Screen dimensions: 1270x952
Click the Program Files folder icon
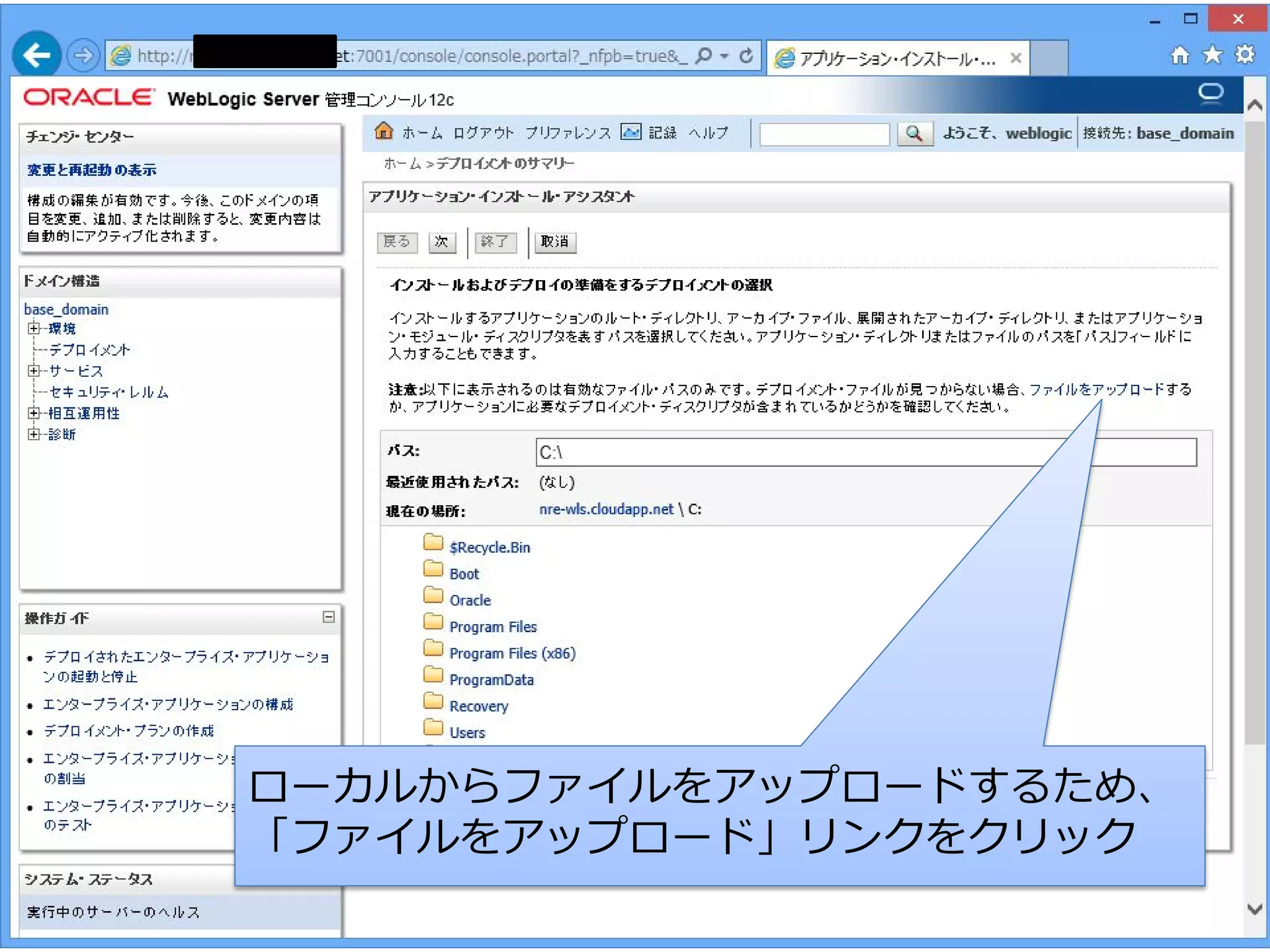tap(433, 622)
